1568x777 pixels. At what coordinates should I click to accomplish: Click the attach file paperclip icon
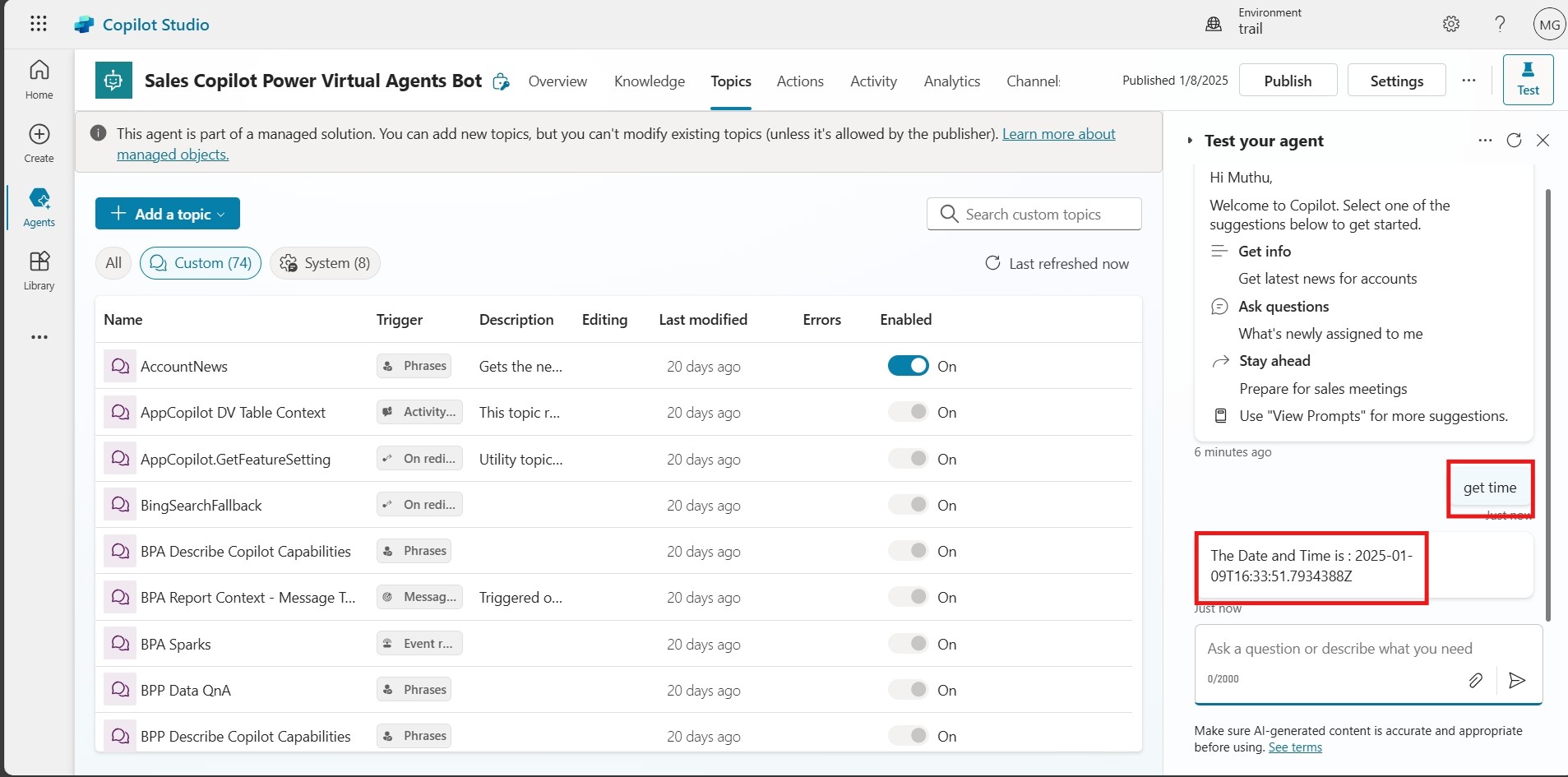tap(1476, 680)
